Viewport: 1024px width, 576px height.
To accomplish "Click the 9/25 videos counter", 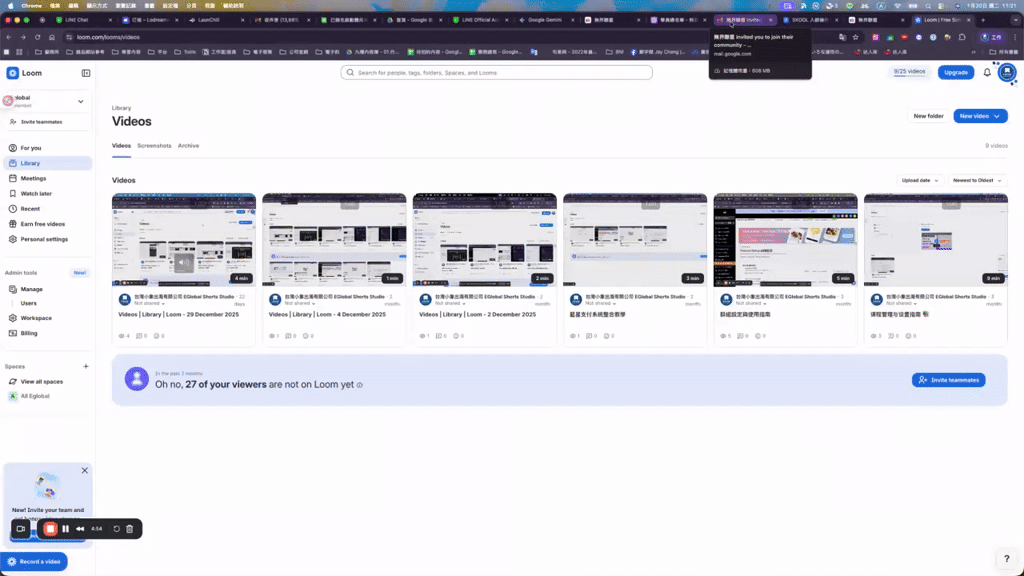I will point(909,72).
